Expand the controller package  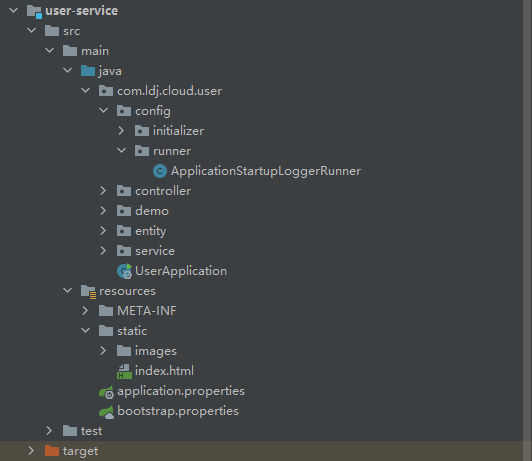(103, 191)
